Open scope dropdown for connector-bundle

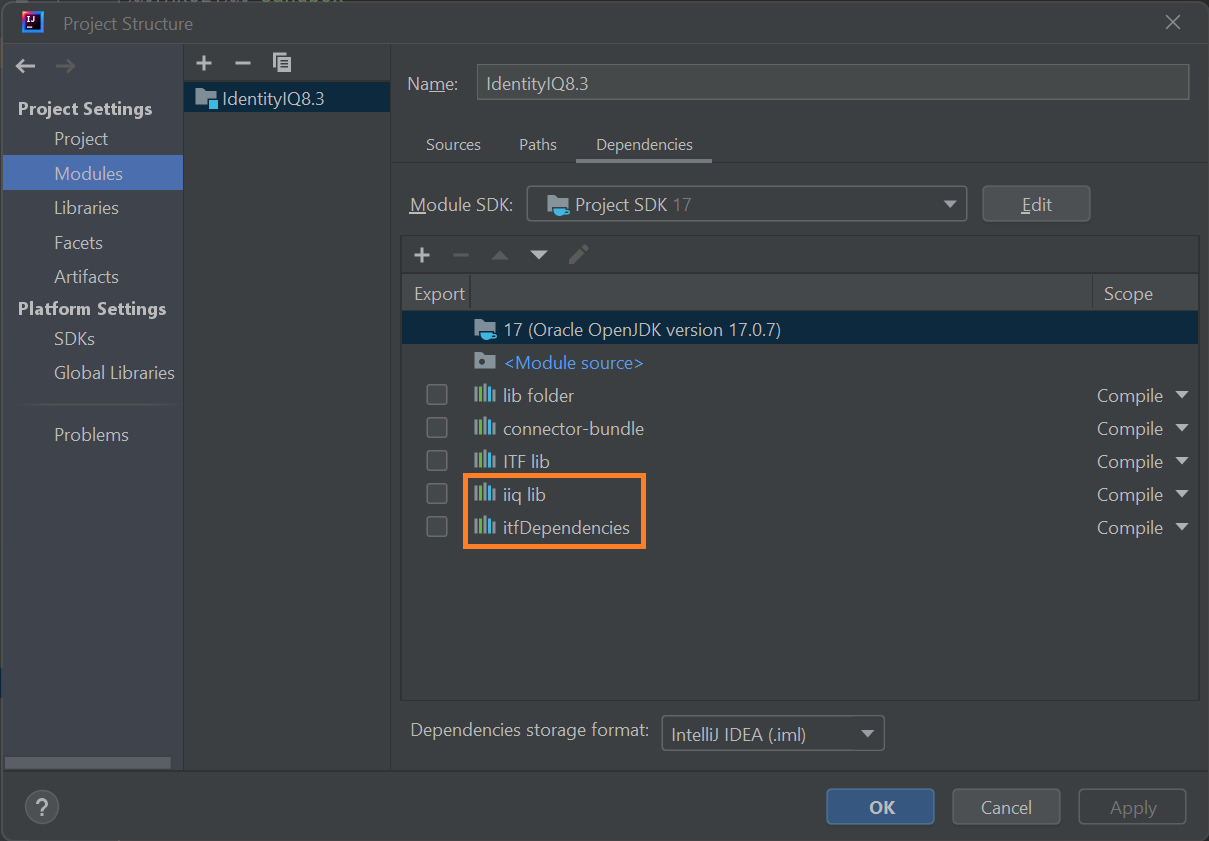[1182, 428]
